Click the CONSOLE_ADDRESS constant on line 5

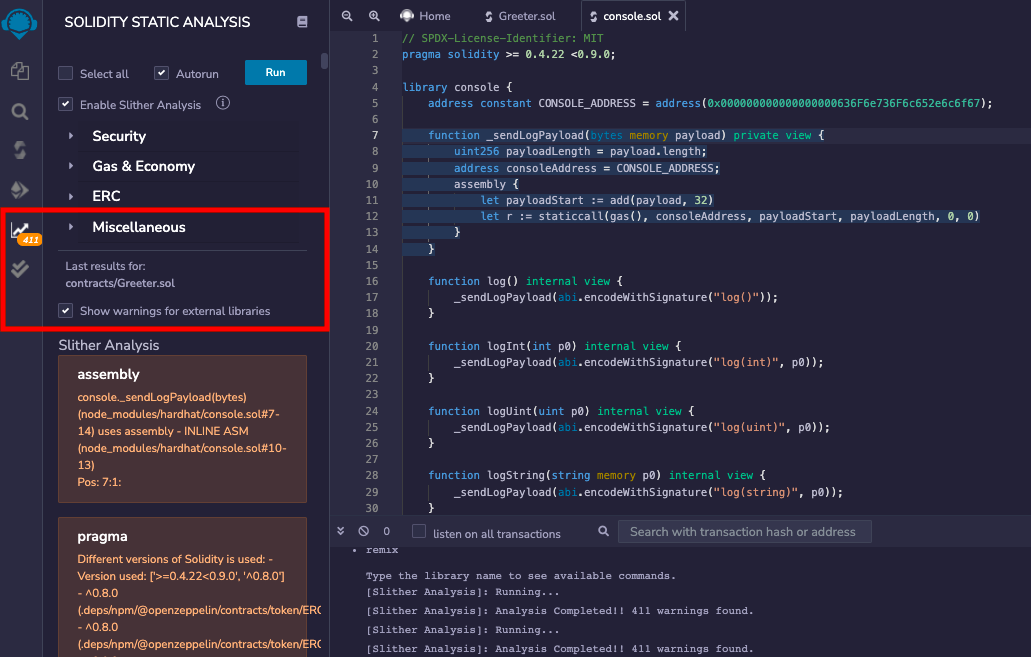pos(587,103)
